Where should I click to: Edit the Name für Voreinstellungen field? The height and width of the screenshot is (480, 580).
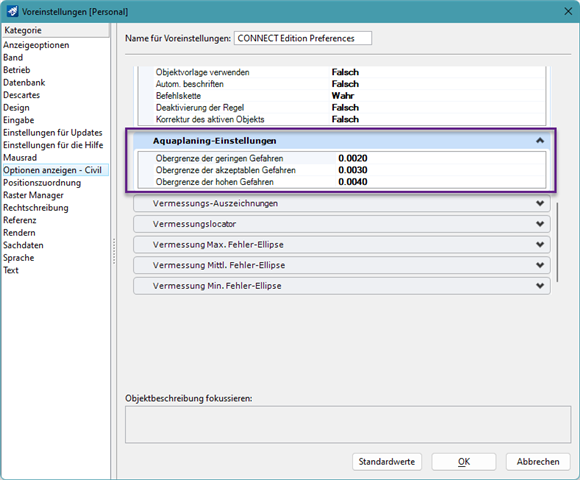tap(303, 38)
